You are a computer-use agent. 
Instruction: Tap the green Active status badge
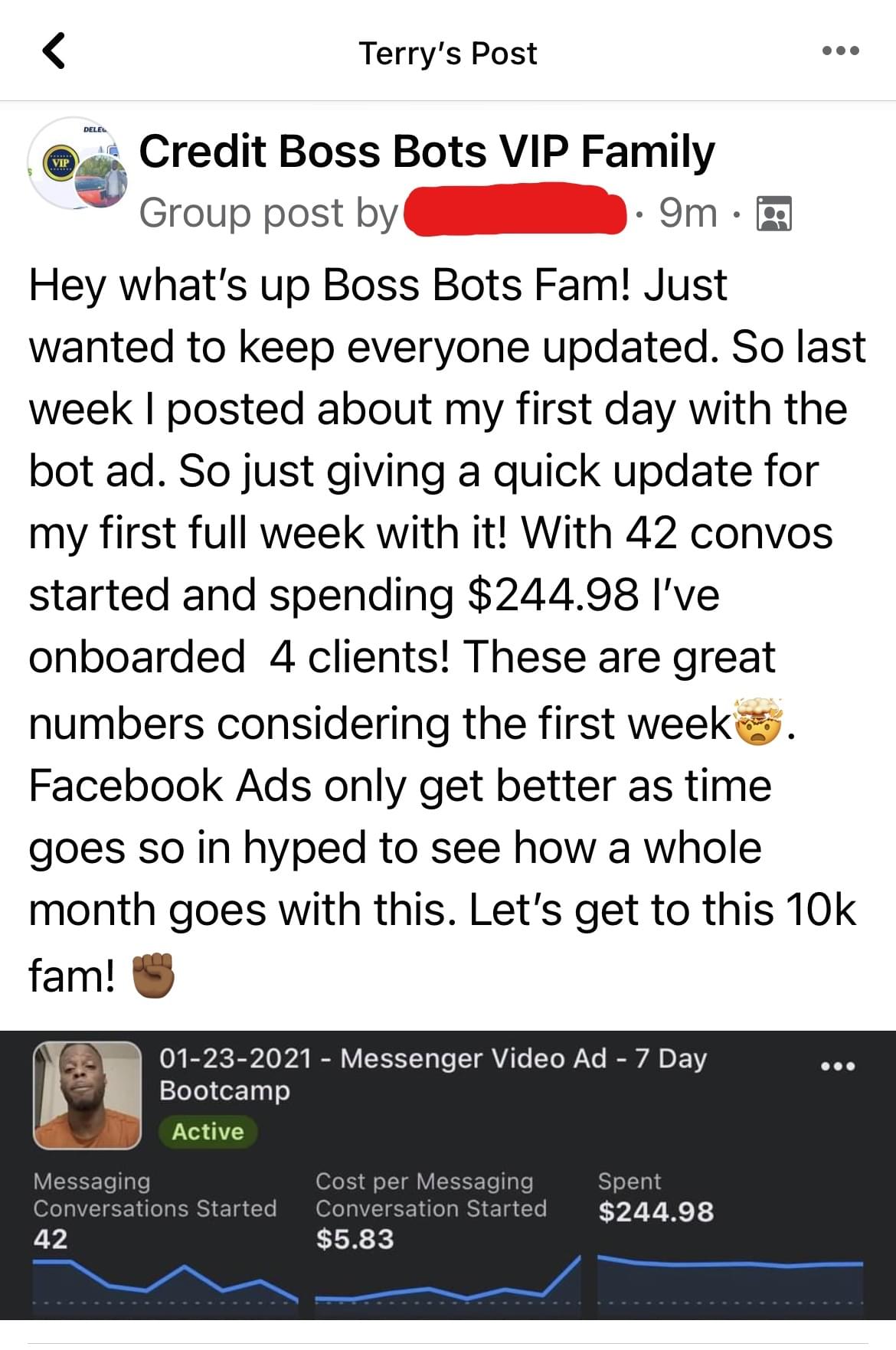click(208, 1131)
